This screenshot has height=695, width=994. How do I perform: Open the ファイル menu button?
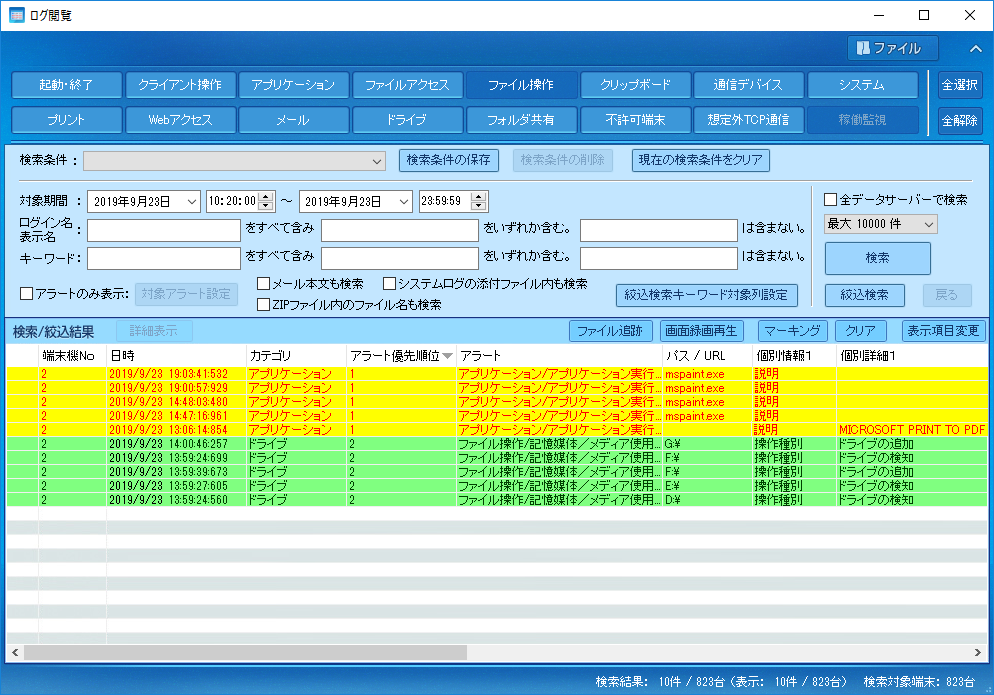point(893,48)
